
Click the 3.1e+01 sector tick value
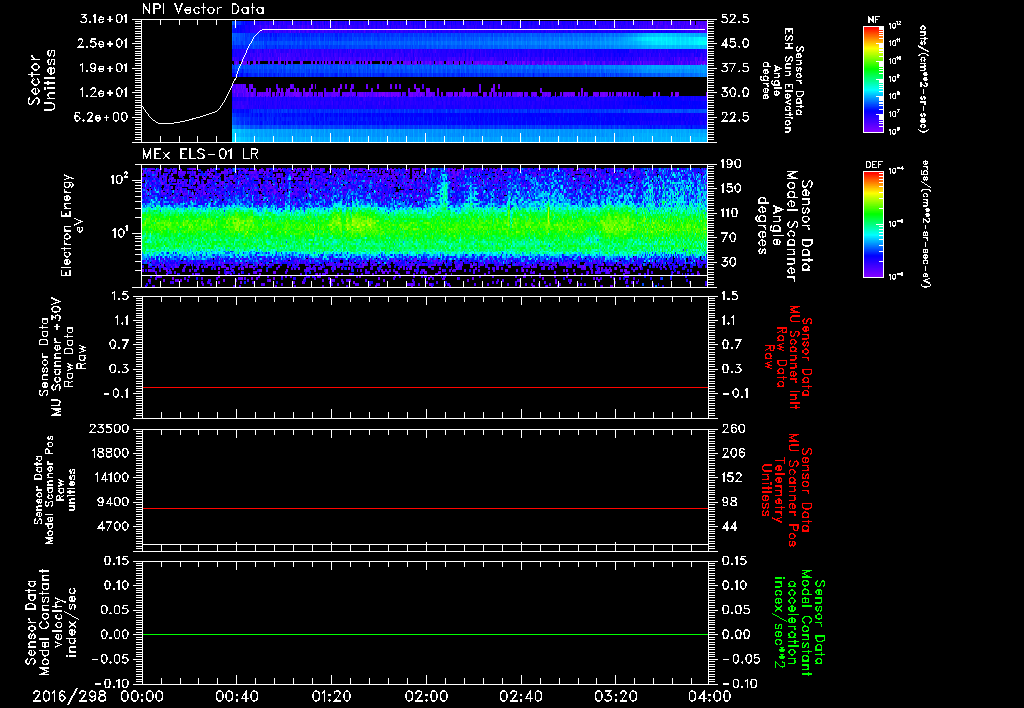click(104, 19)
